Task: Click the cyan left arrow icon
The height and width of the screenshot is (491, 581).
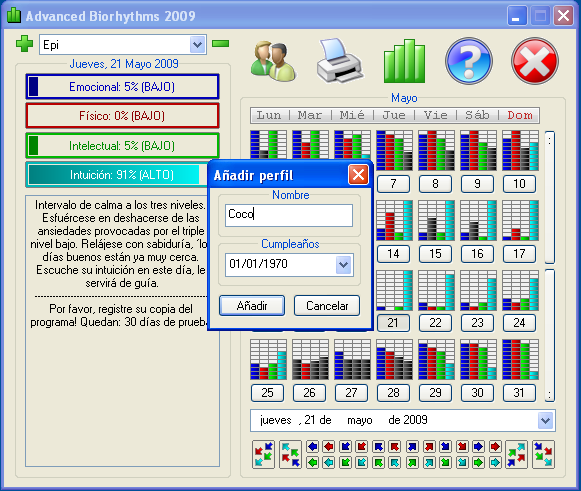Action: 329,462
